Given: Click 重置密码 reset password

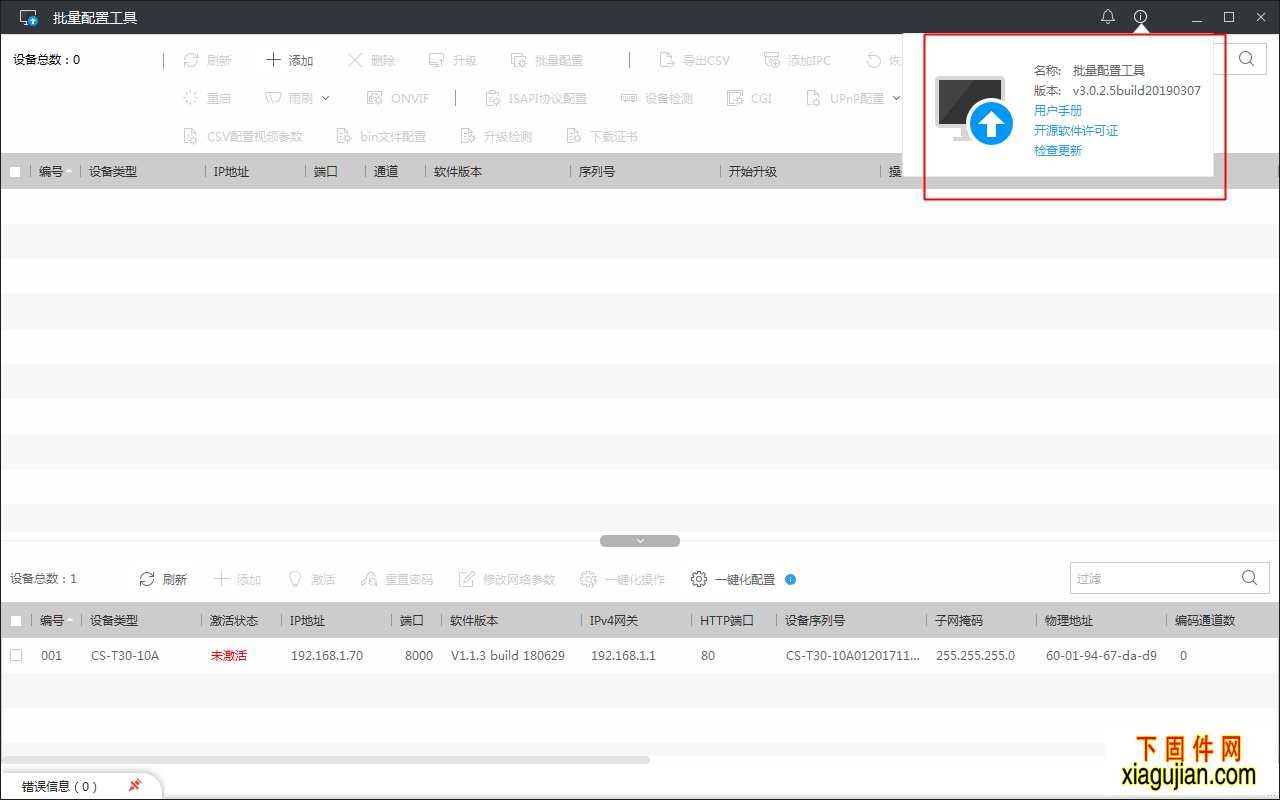Looking at the screenshot, I should [397, 579].
